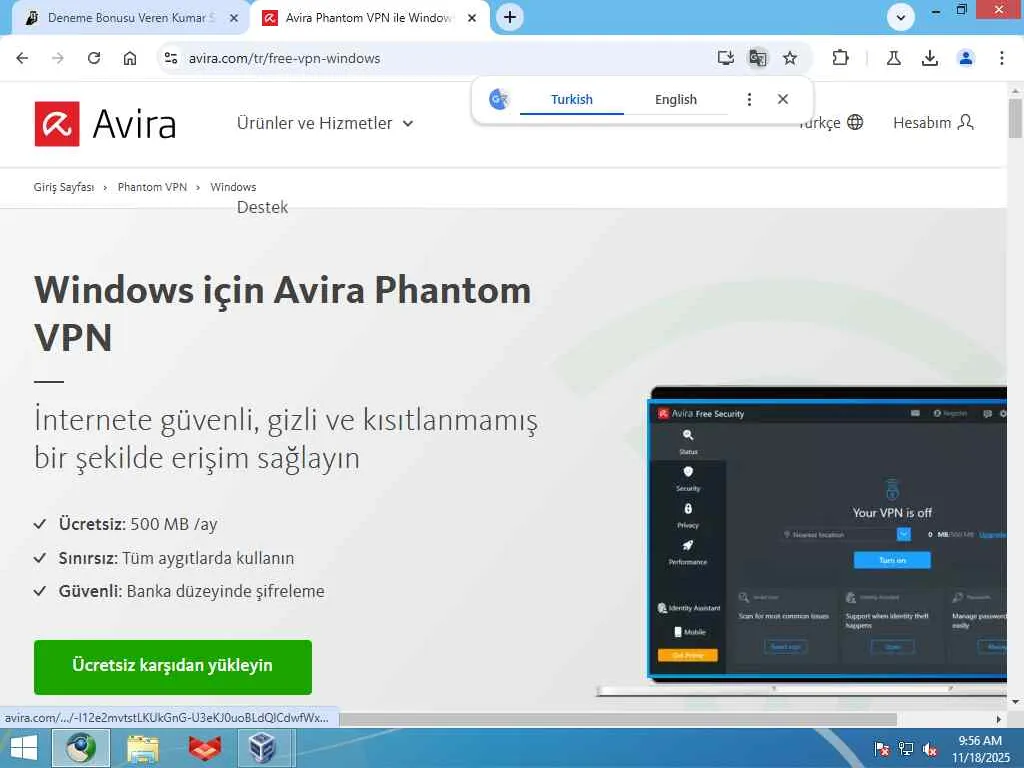Image resolution: width=1024 pixels, height=768 pixels.
Task: Click the horizontal scrollbar at bottom
Action: (x=617, y=719)
